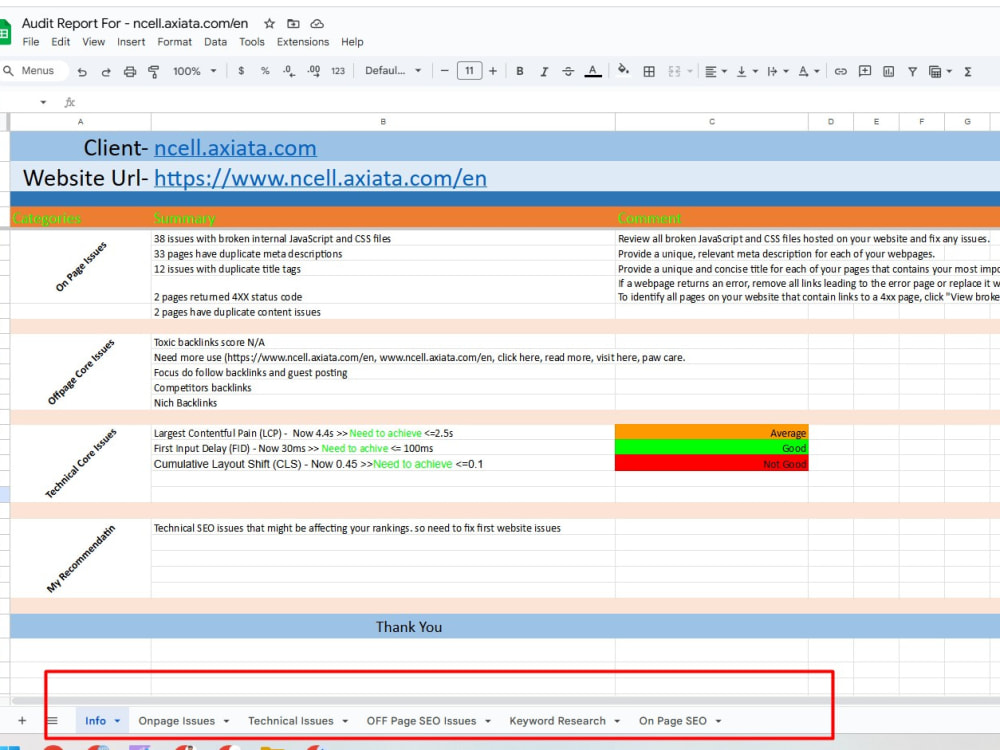1000x750 pixels.
Task: Open text wrapping dropdown
Action: [778, 71]
